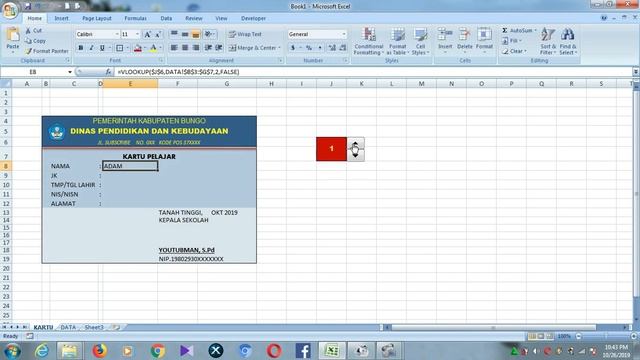Image resolution: width=640 pixels, height=360 pixels.
Task: Expand the font size 11 dropdown
Action: (x=137, y=34)
